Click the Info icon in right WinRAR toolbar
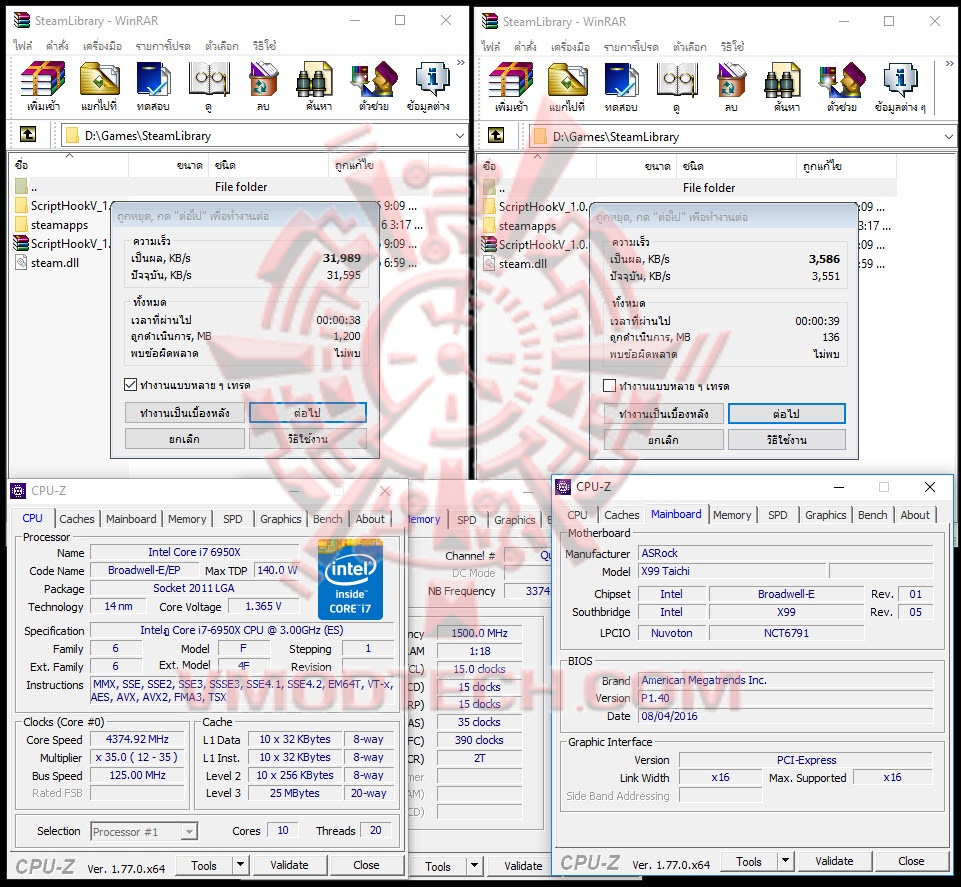The height and width of the screenshot is (887, 961). pos(900,80)
